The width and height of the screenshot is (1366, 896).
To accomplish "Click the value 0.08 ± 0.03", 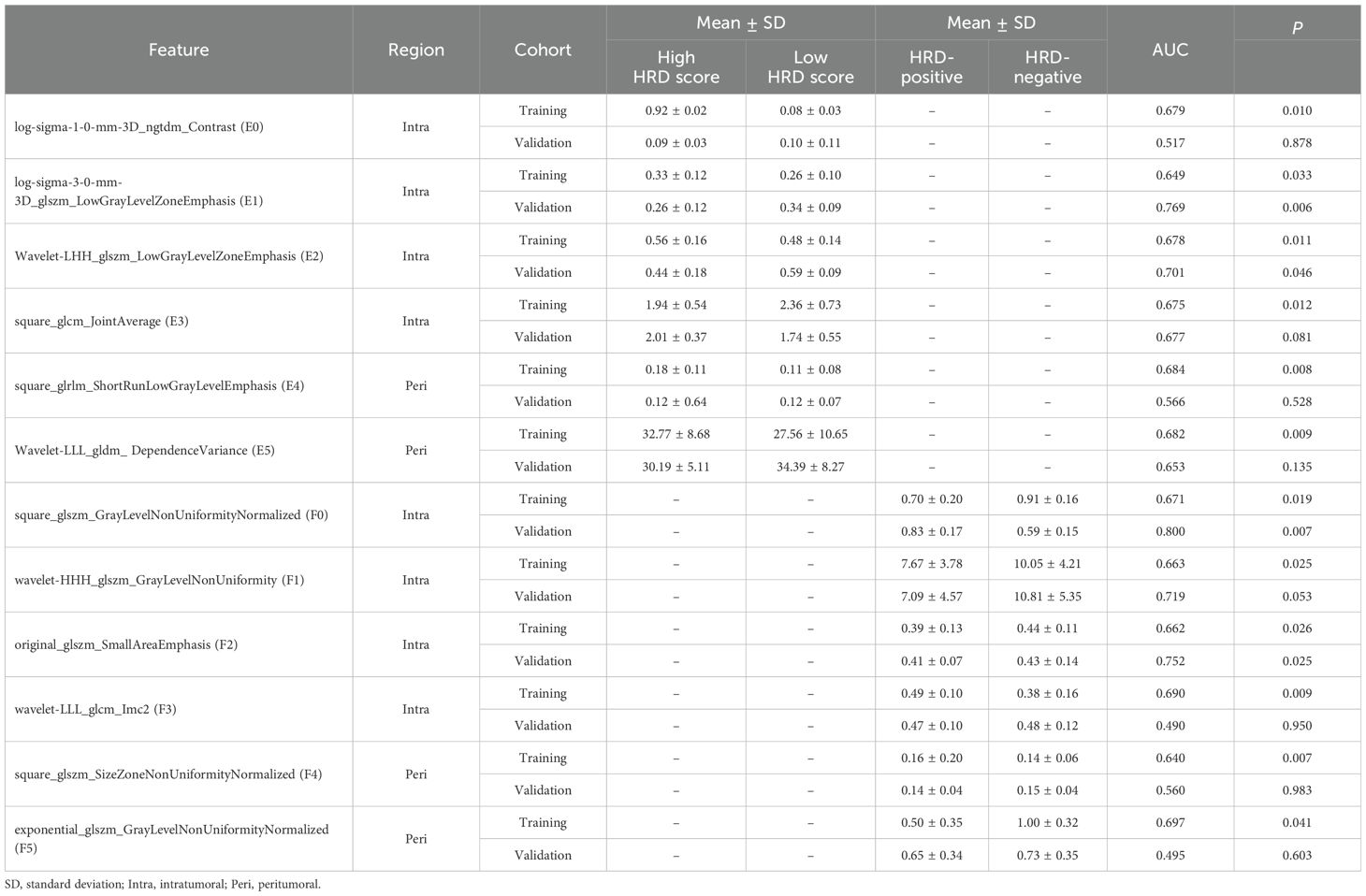I will tap(810, 110).
